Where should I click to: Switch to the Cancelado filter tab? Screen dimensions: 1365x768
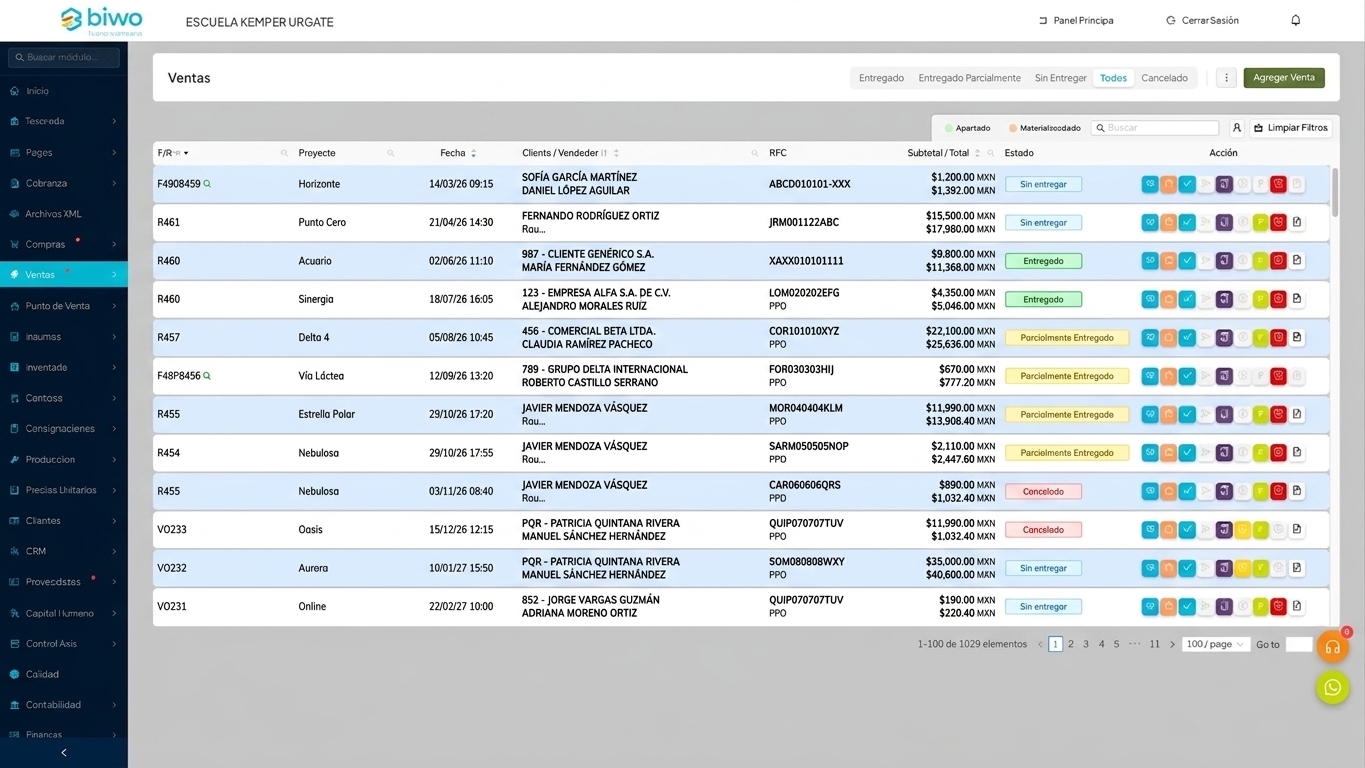1165,78
